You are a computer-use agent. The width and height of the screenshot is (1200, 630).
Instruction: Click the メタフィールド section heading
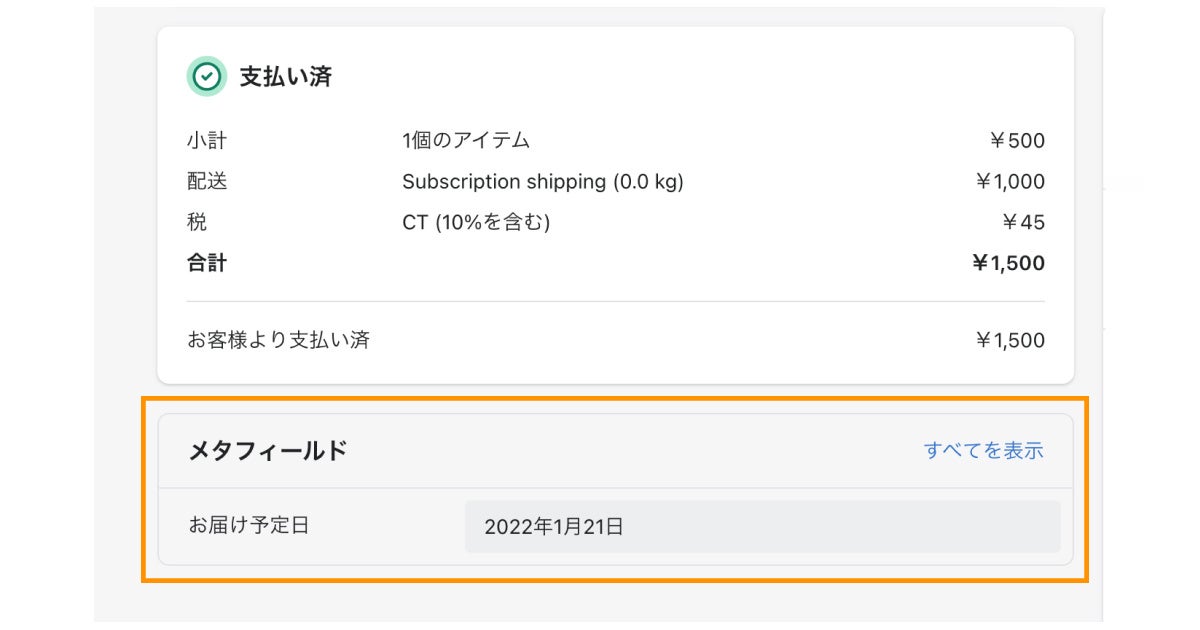point(268,451)
